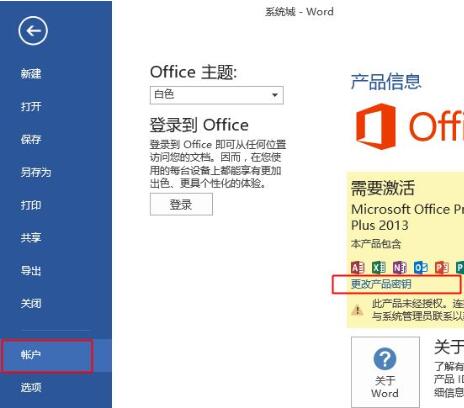Click the 系统城 - Word title text
Viewport: 464px width, 408px height.
299,12
